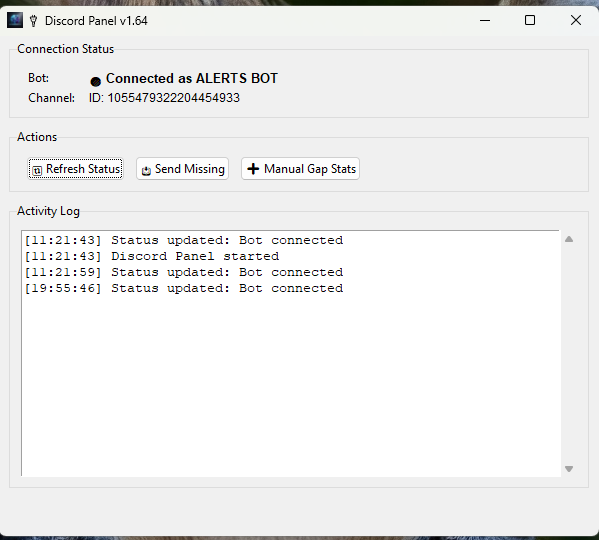Click the Refresh Status button

(x=76, y=169)
